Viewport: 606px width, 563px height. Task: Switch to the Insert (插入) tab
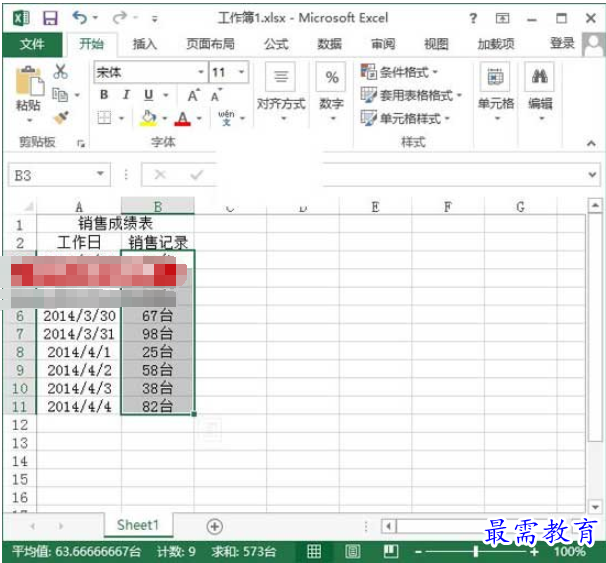point(145,44)
